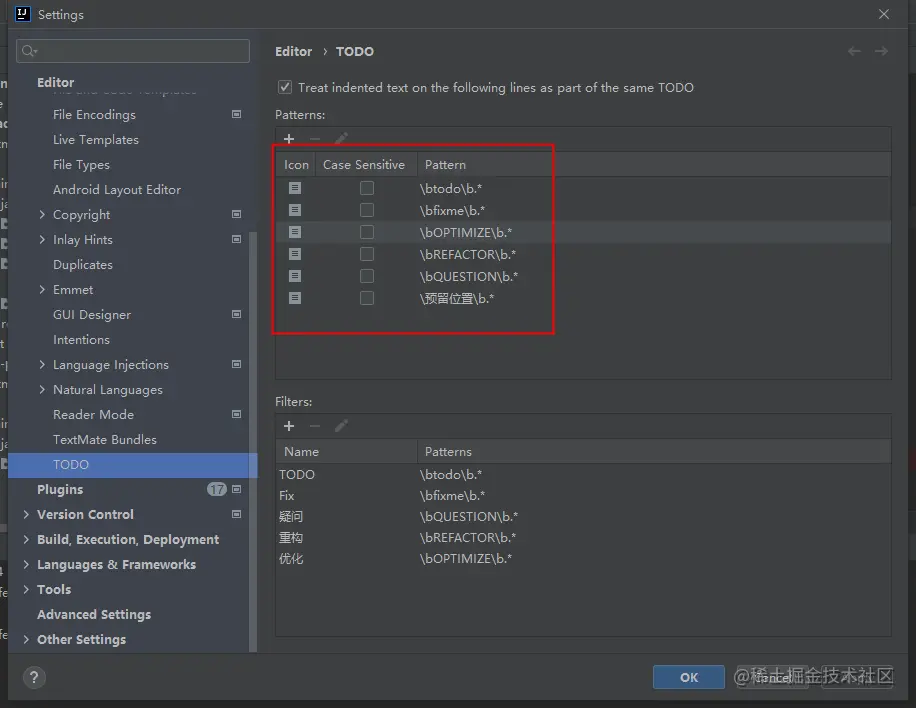Expand the Language Injections node
This screenshot has height=708, width=916.
42,365
